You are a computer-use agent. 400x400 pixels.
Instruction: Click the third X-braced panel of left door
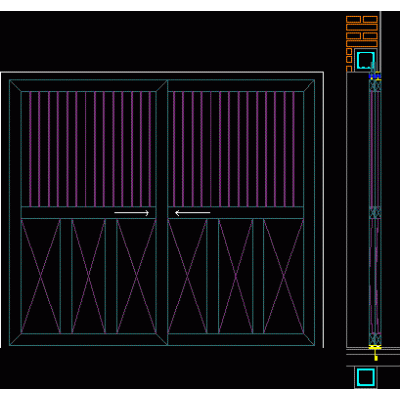pos(136,276)
